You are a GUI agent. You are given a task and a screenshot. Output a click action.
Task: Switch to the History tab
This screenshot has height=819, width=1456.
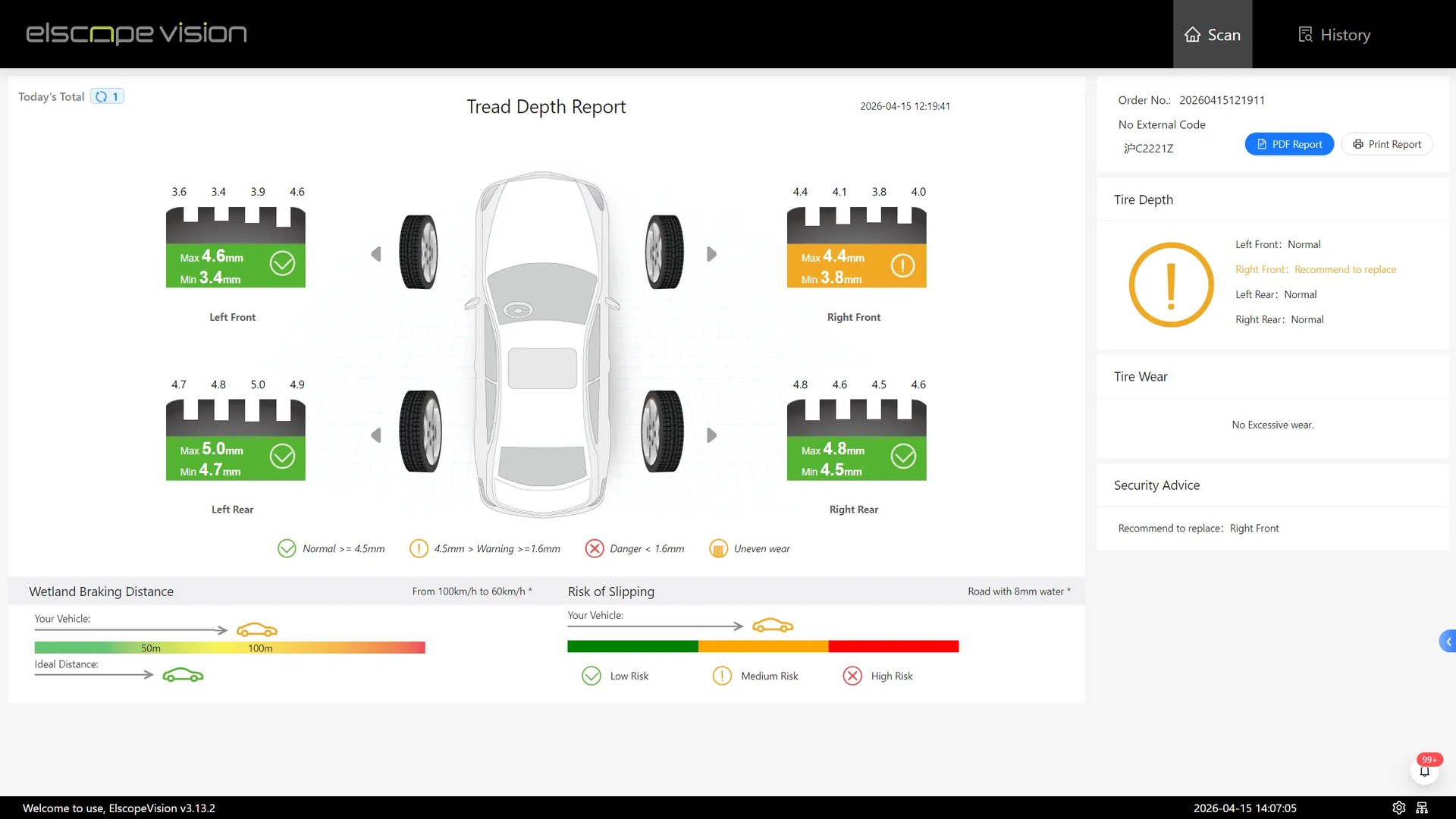pyautogui.click(x=1334, y=34)
